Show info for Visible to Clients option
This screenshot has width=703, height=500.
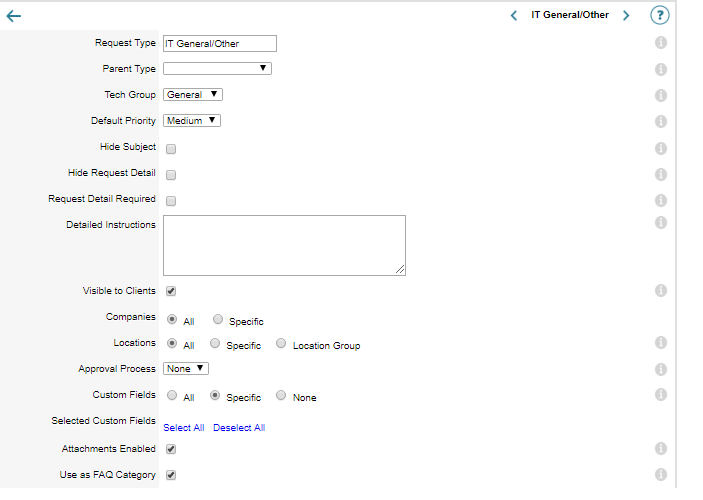click(x=661, y=291)
